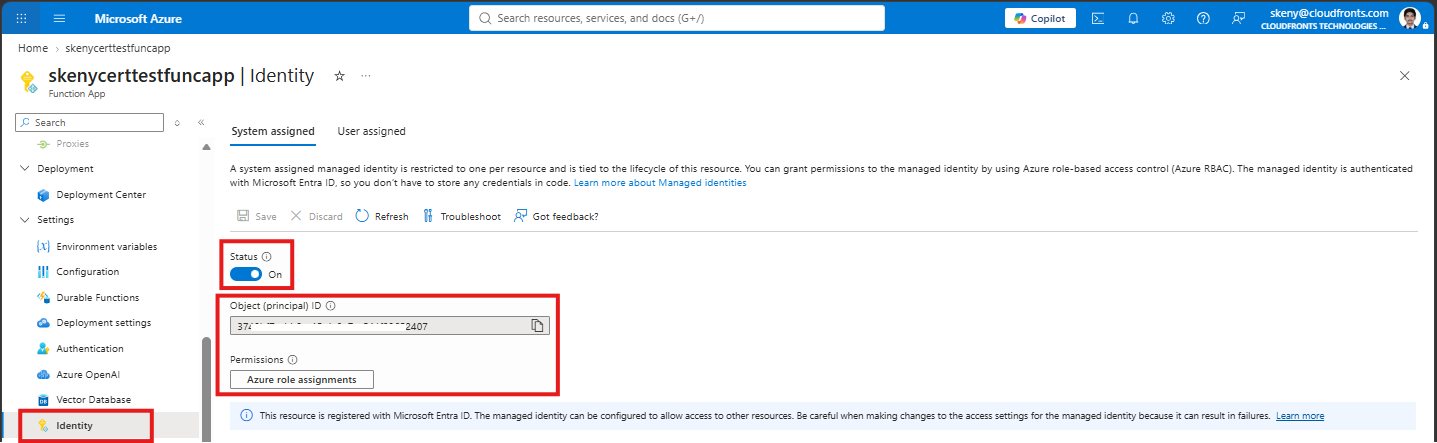Screen dimensions: 1437x443
Task: Open the notifications bell
Action: point(1133,18)
